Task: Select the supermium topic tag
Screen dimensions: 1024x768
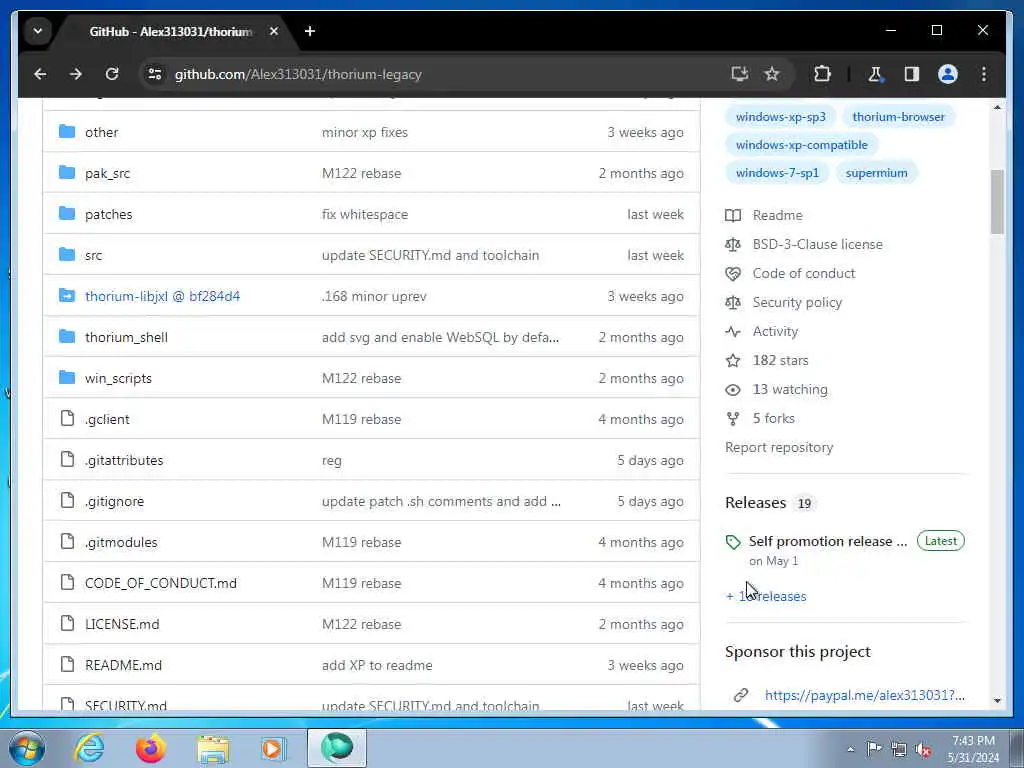Action: pos(876,173)
